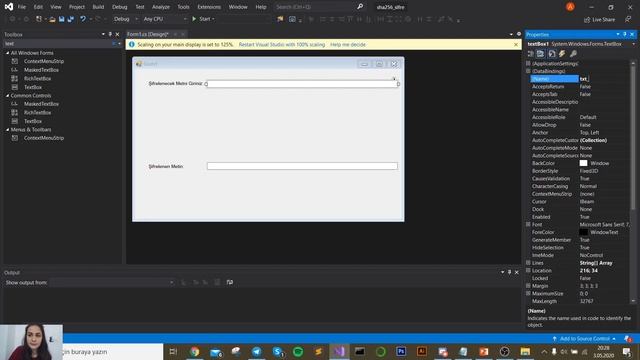Open the Project menu

(x=77, y=7)
